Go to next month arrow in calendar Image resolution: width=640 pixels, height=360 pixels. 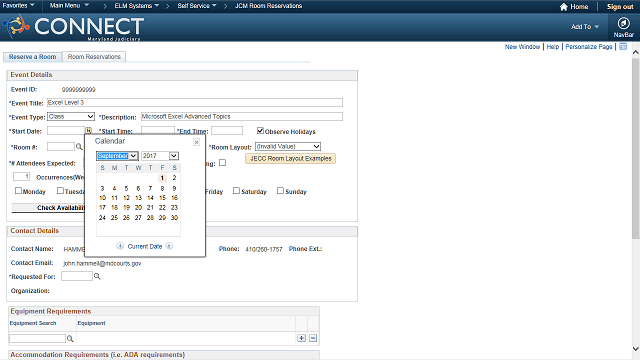[x=169, y=246]
